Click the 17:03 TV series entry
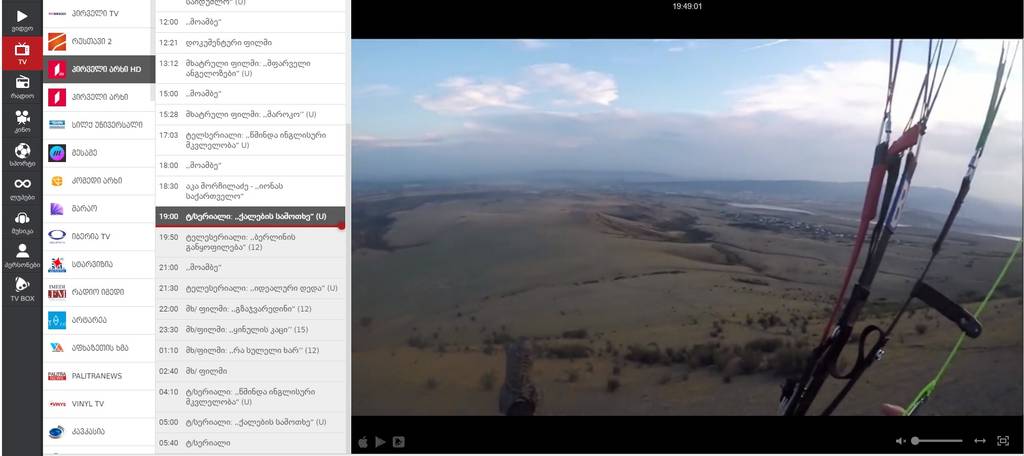 (251, 140)
